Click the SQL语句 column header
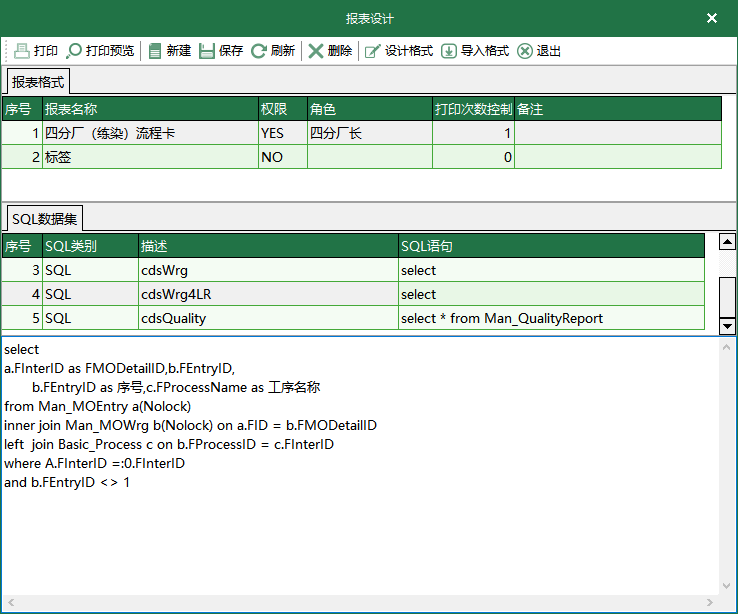The height and width of the screenshot is (614, 738). [x=551, y=246]
